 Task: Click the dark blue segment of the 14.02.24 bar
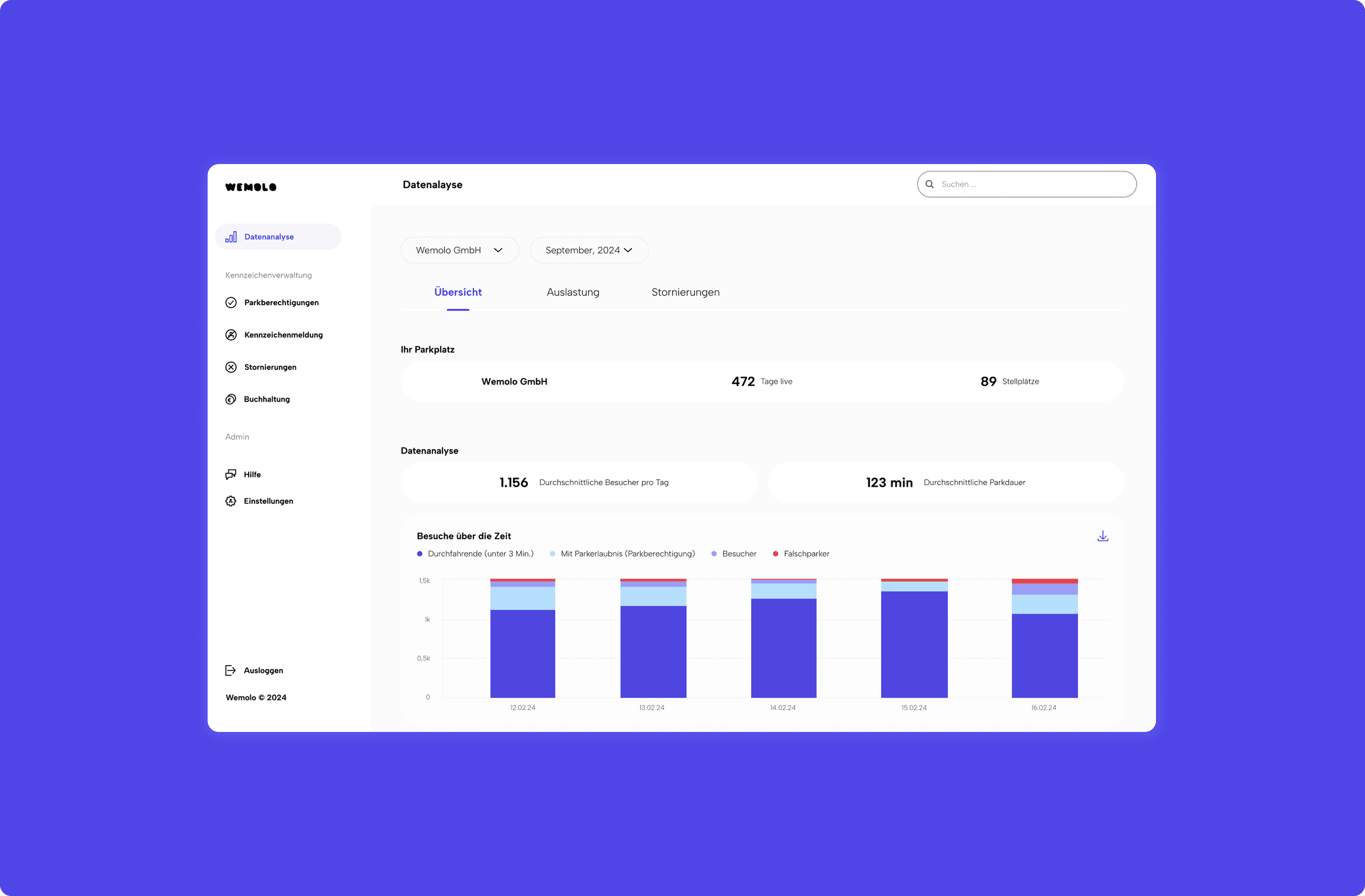coord(784,648)
